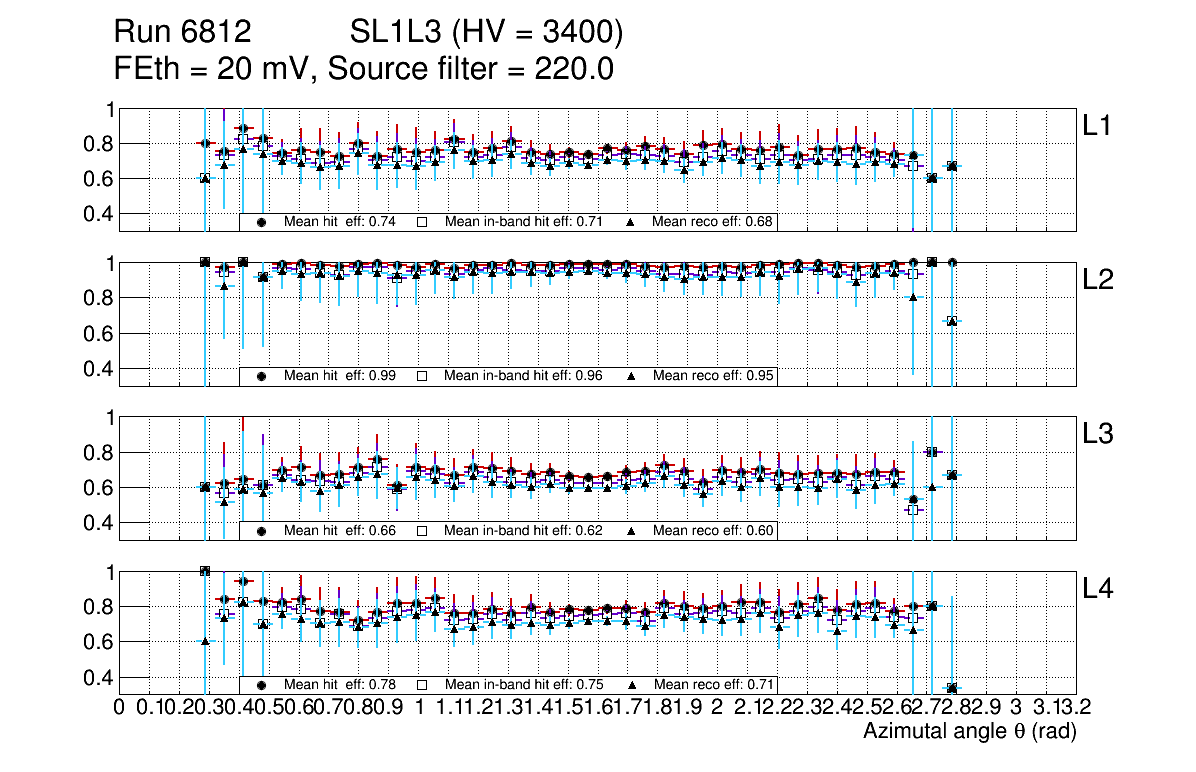Click the triangle marker in L1 legend

click(632, 222)
